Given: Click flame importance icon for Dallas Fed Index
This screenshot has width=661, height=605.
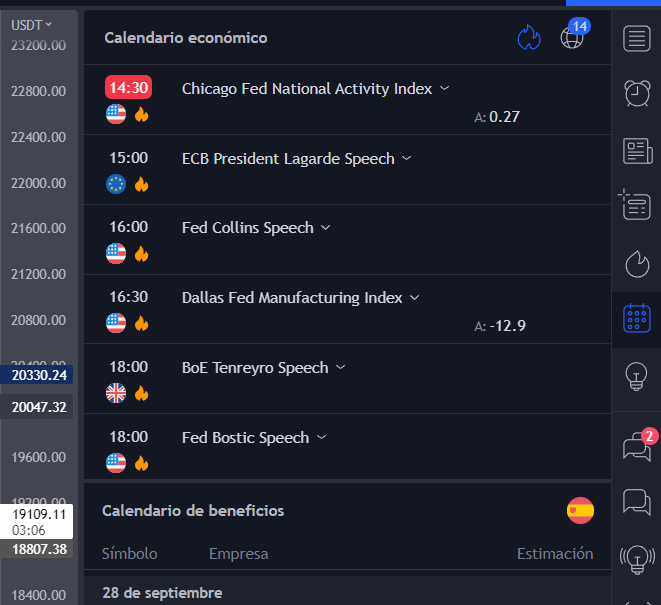Looking at the screenshot, I should coord(142,323).
